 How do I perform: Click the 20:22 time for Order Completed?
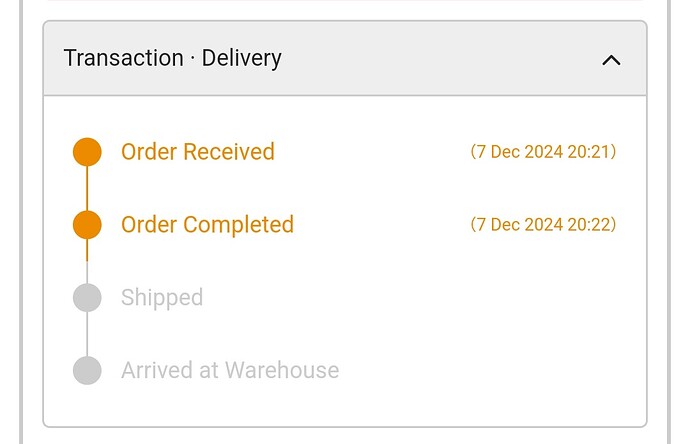click(x=589, y=225)
